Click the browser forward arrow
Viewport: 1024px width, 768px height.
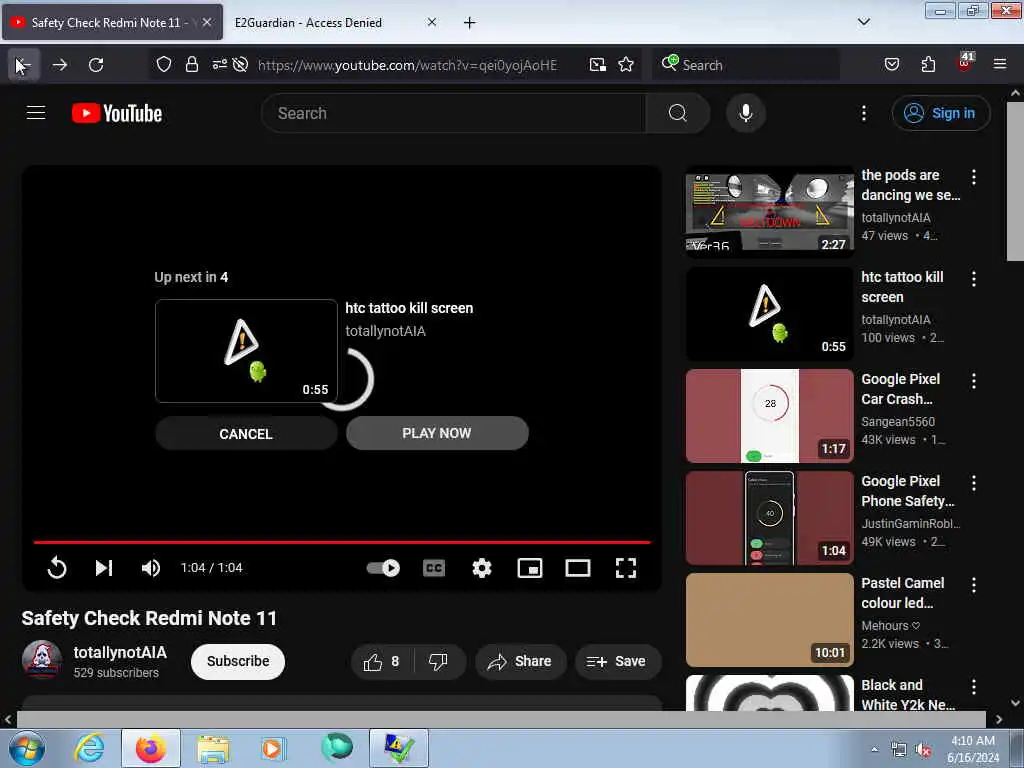tap(60, 65)
